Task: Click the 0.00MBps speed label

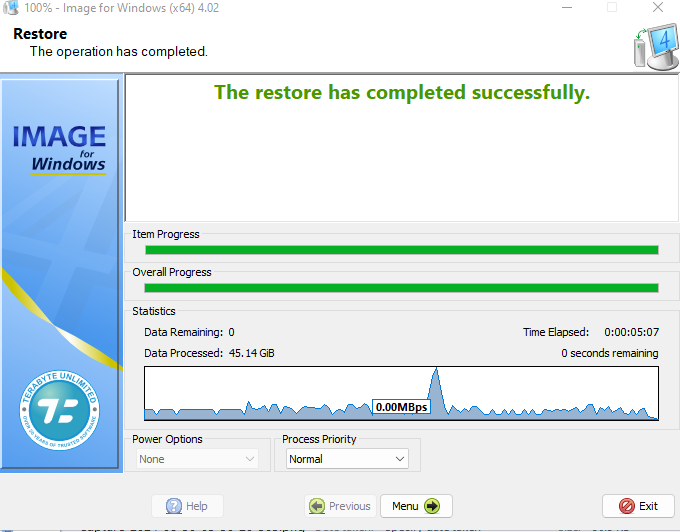Action: pyautogui.click(x=401, y=407)
